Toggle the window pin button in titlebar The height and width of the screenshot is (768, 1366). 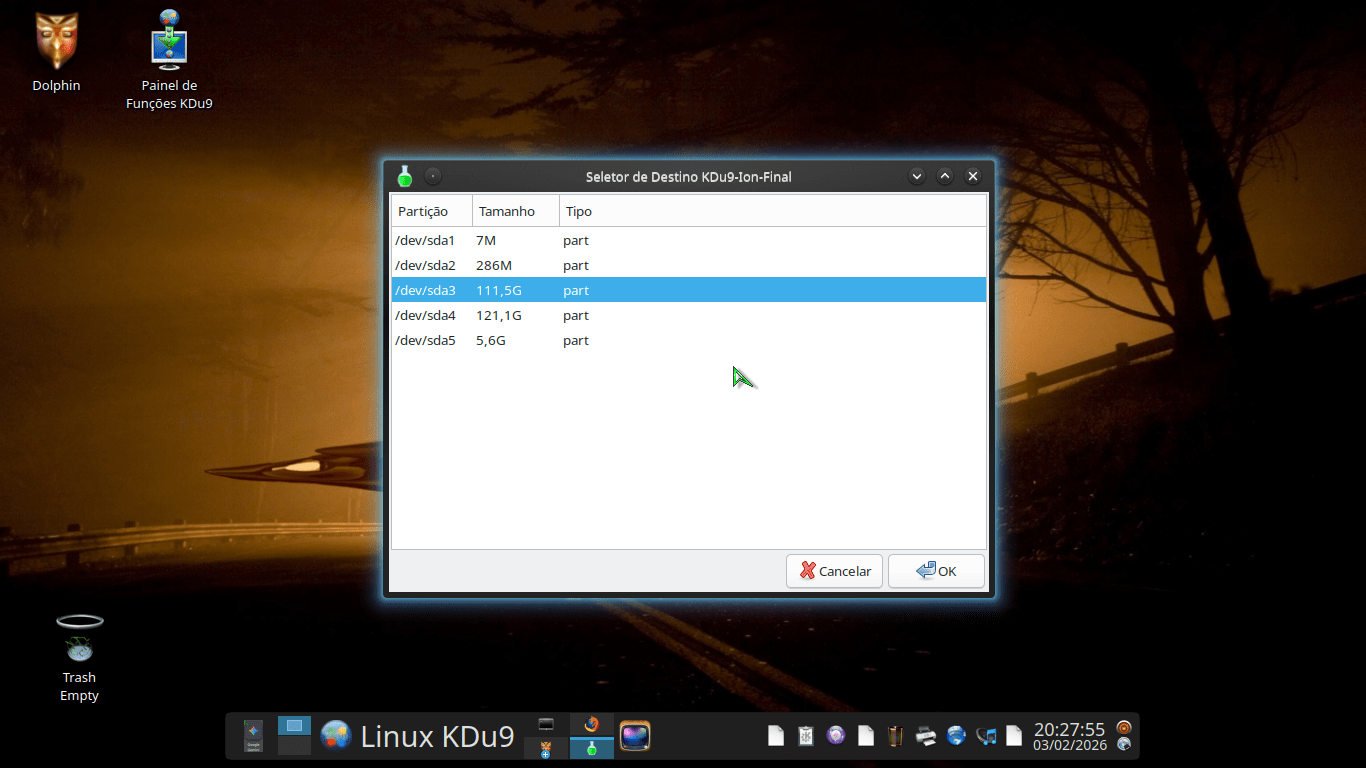point(433,176)
